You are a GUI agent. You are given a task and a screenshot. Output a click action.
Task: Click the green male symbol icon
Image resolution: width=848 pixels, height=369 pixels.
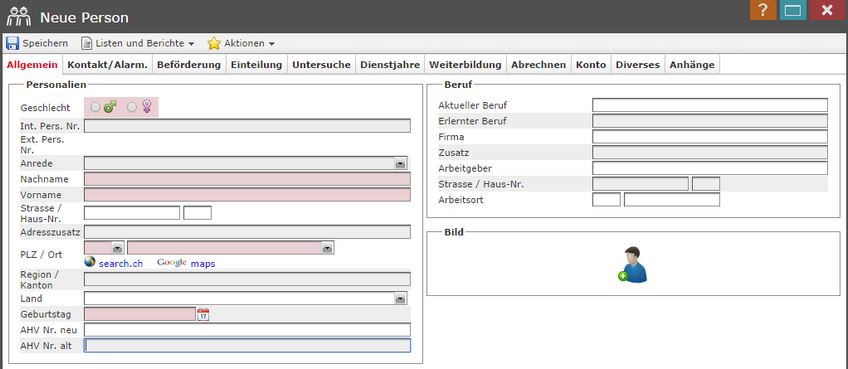pyautogui.click(x=110, y=107)
